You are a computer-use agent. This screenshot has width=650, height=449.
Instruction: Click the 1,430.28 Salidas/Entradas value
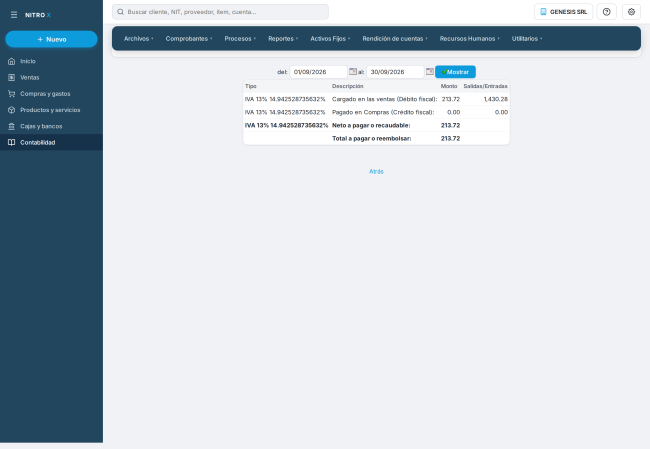tap(496, 99)
